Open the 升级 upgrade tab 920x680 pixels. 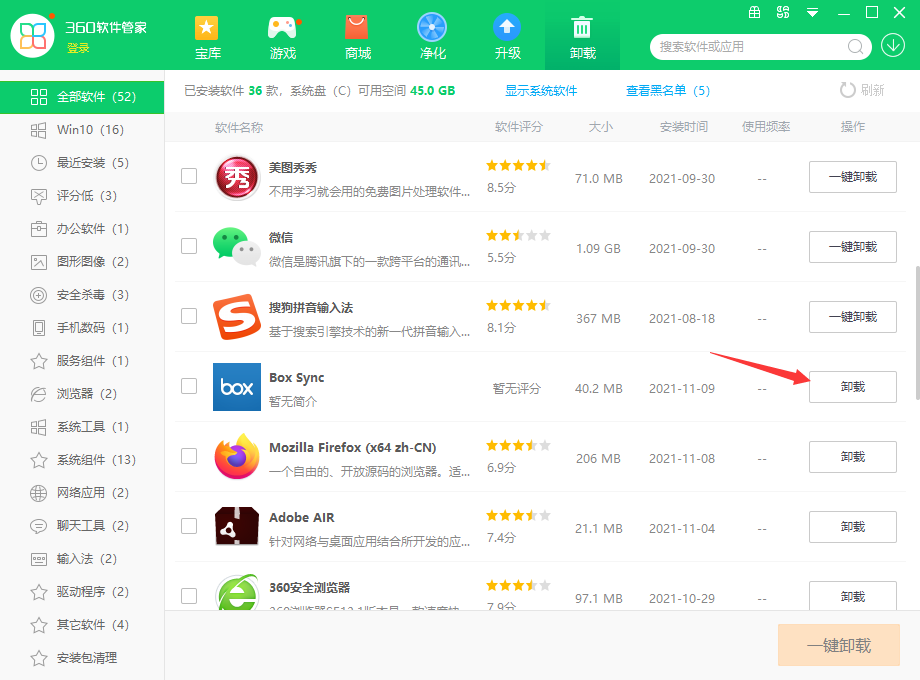click(508, 38)
